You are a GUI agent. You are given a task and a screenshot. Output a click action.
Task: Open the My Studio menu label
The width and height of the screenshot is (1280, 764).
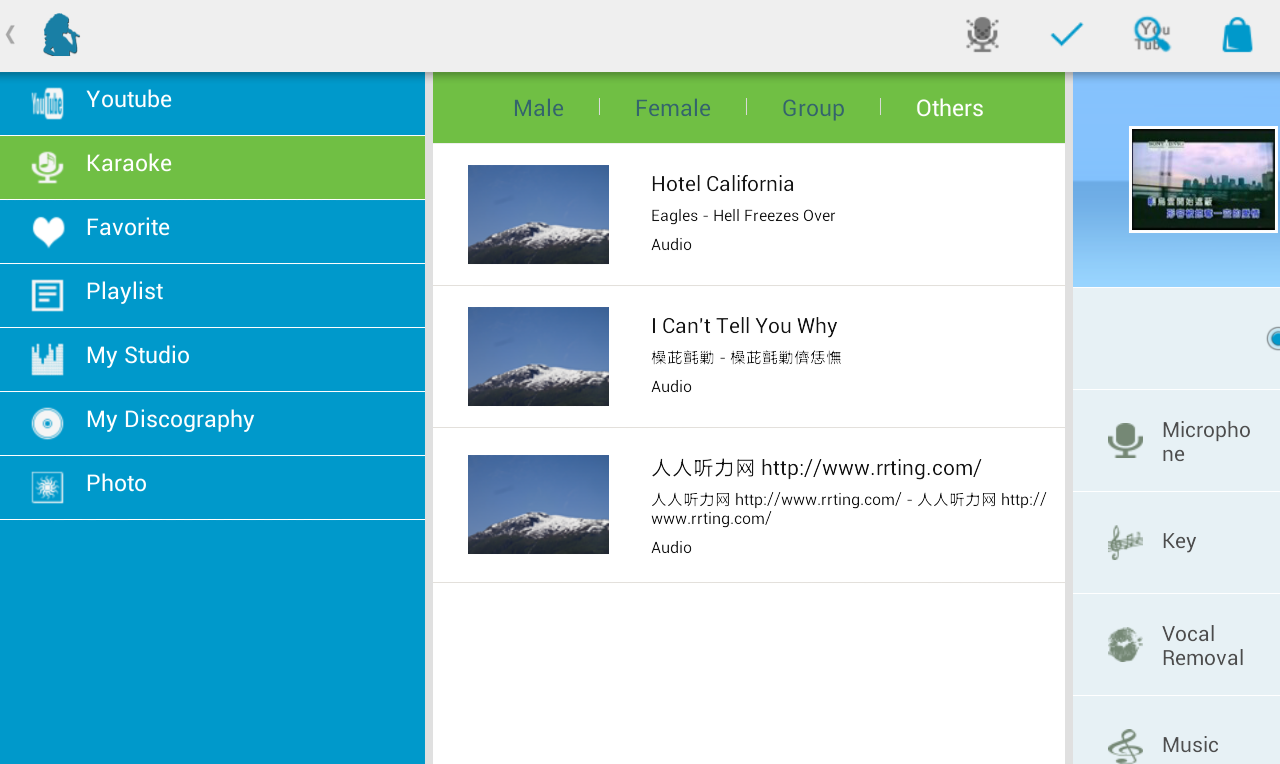138,355
